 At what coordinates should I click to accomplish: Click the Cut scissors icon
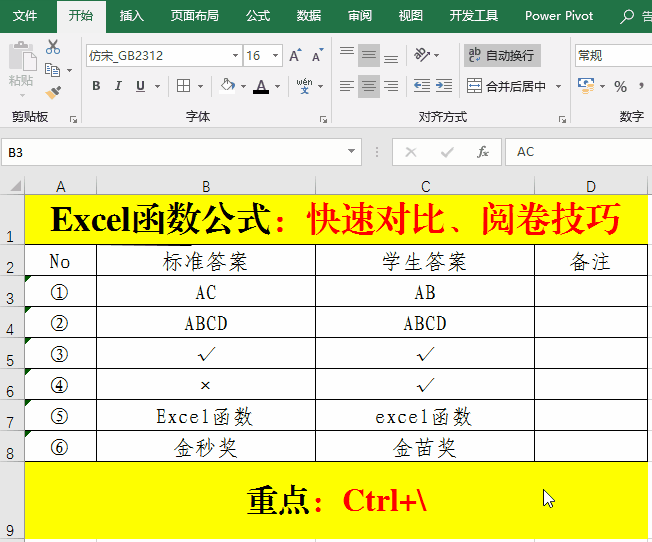click(53, 47)
